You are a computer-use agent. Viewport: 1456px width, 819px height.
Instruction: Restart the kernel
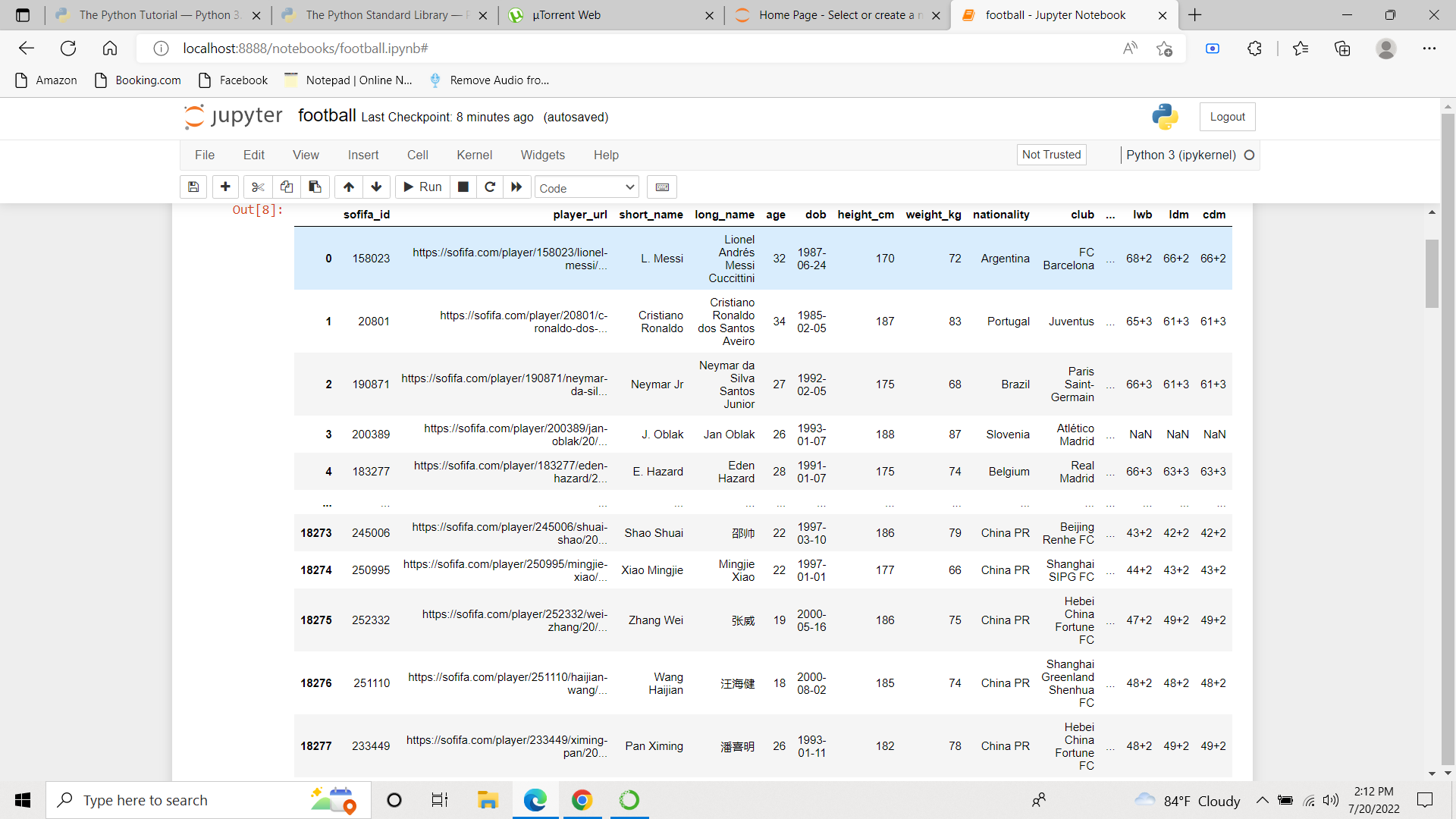coord(490,187)
